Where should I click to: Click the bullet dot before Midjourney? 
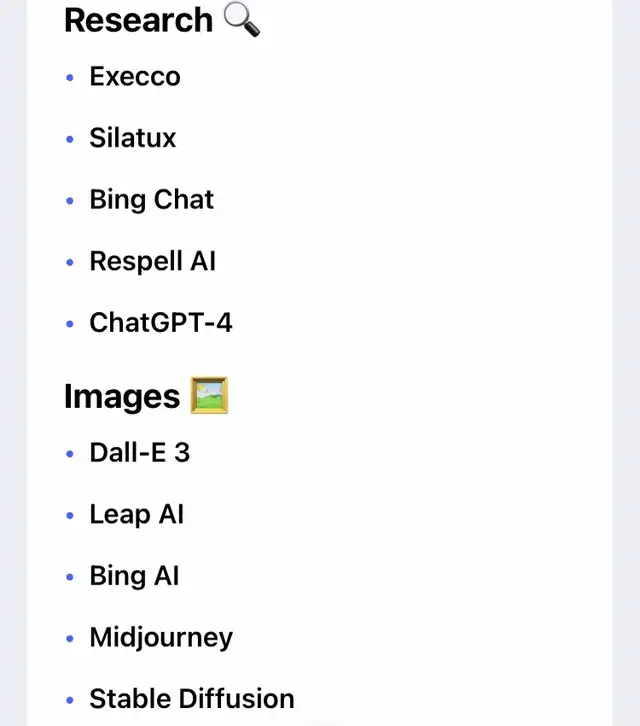coord(70,638)
